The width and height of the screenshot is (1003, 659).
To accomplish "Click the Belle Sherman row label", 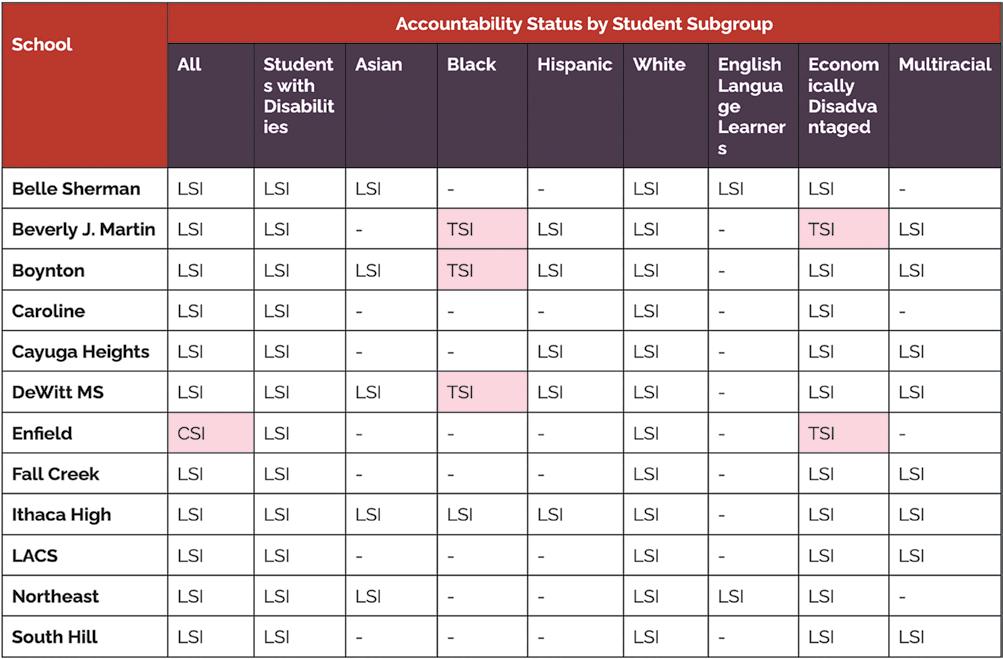I will [x=76, y=189].
